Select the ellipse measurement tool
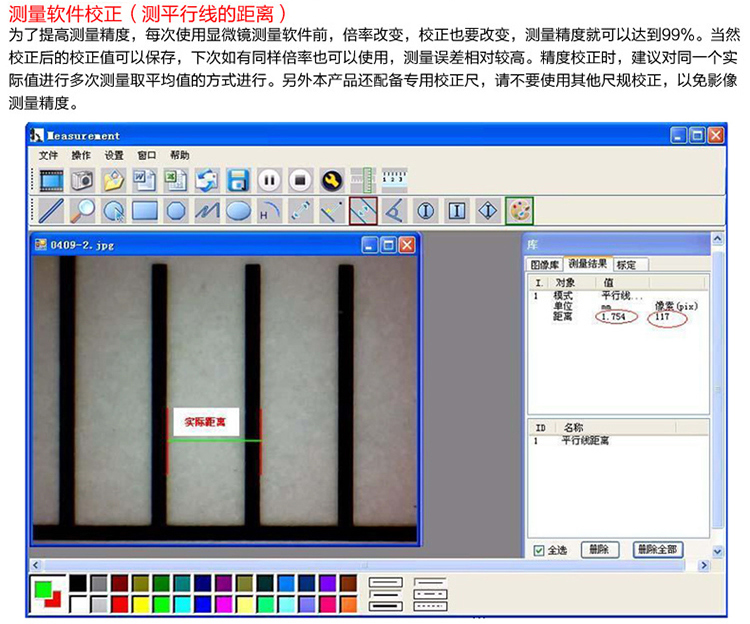The height and width of the screenshot is (624, 750). (238, 210)
